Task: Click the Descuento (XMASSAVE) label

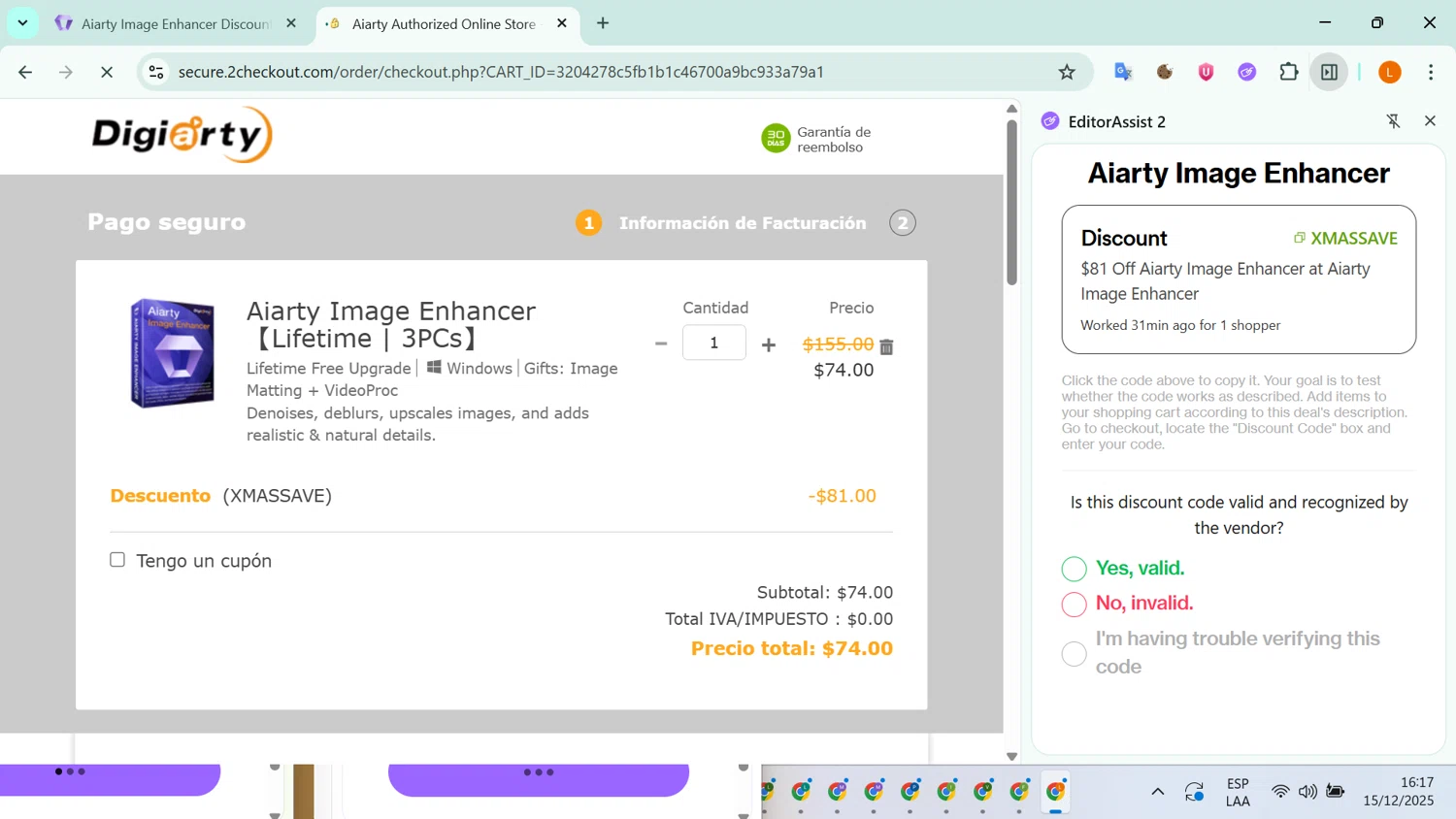Action: tap(221, 496)
